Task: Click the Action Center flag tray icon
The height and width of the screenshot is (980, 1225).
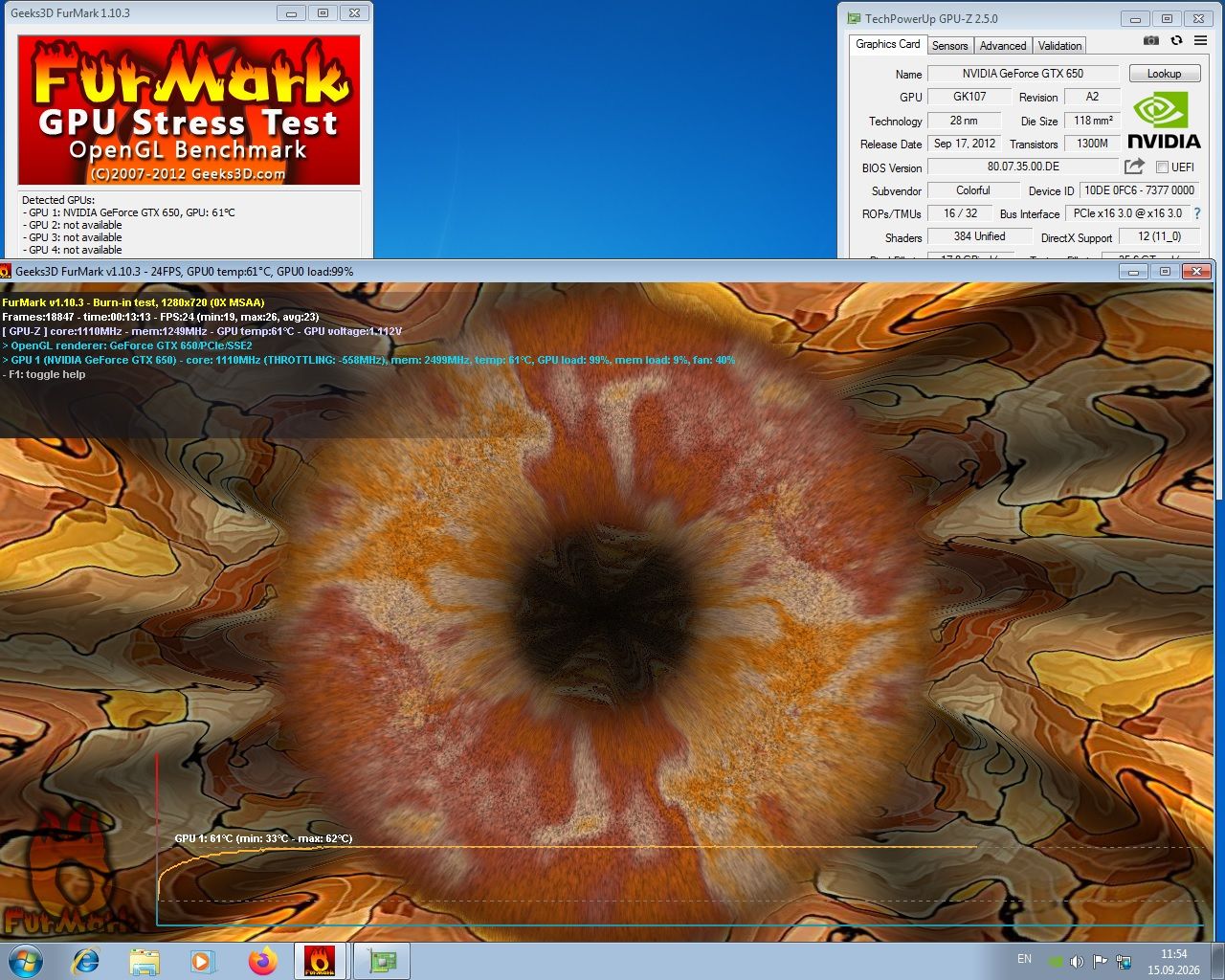Action: (x=1101, y=961)
